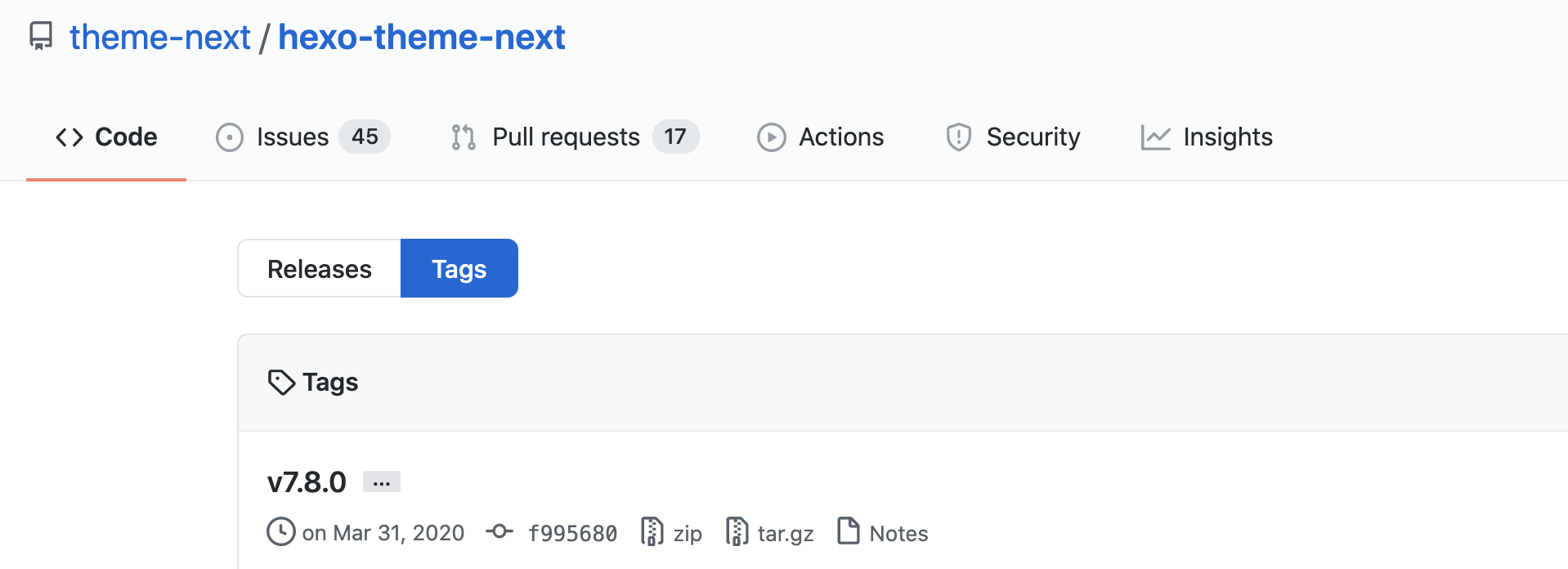
Task: Open commit f995680
Action: [x=572, y=534]
